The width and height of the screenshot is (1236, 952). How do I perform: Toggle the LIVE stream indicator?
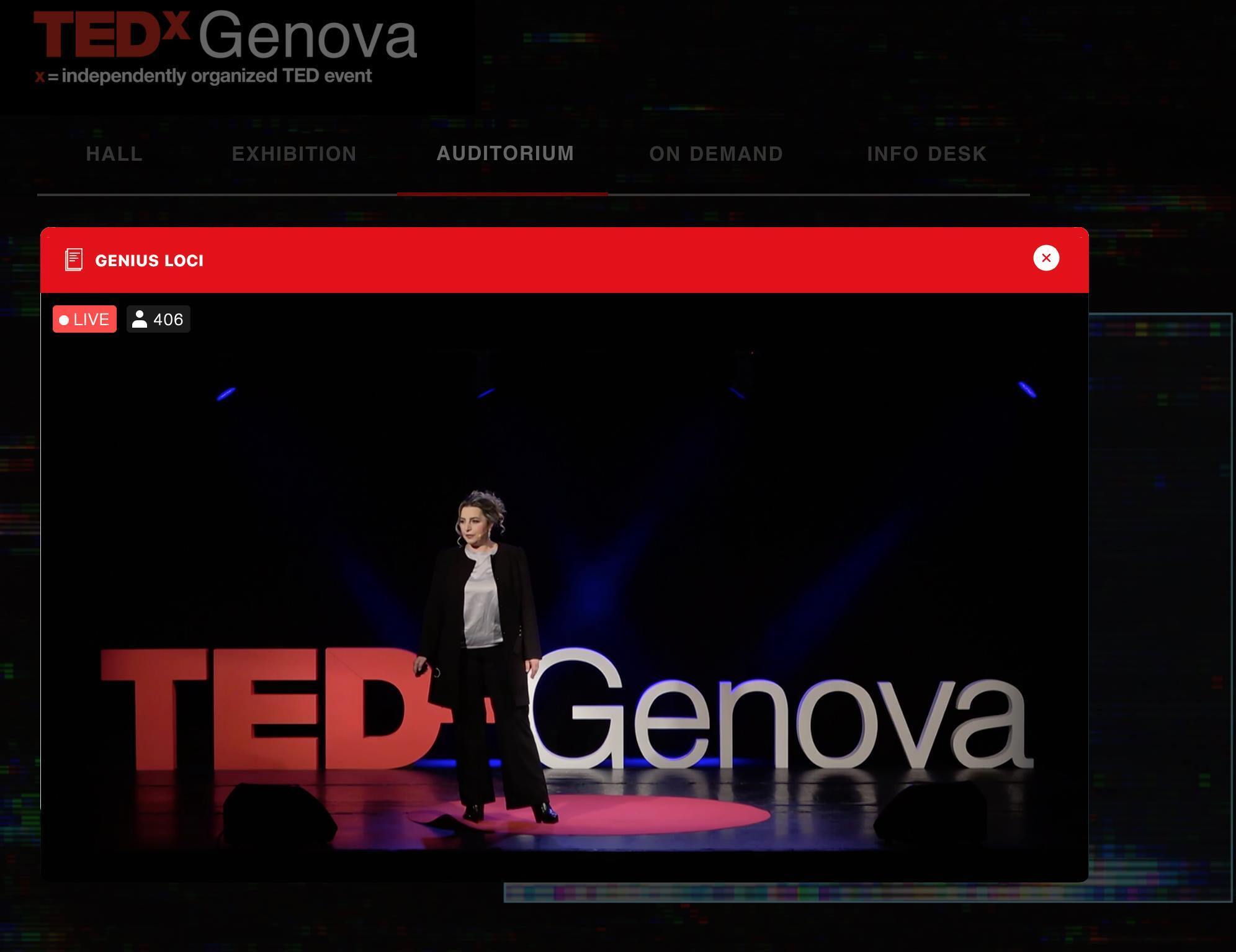tap(84, 319)
